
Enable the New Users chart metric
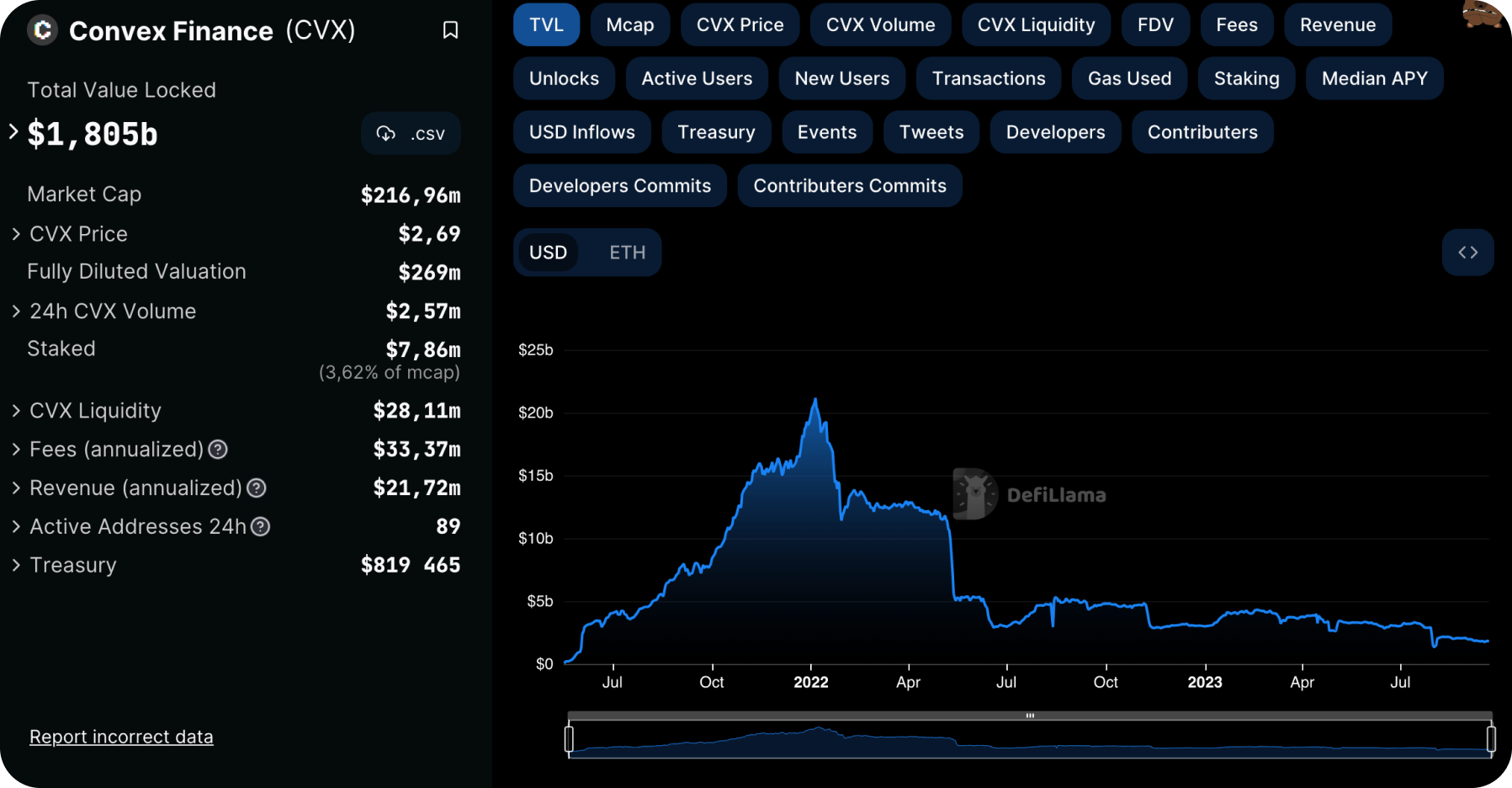pos(841,78)
